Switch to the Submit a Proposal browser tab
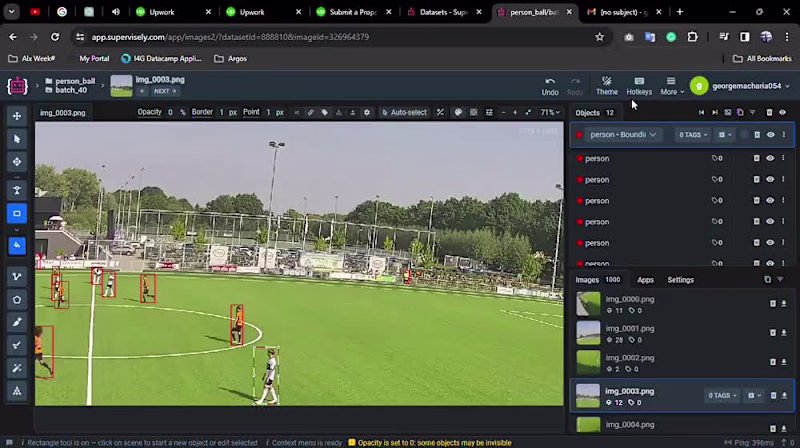Image resolution: width=800 pixels, height=448 pixels. coord(354,12)
